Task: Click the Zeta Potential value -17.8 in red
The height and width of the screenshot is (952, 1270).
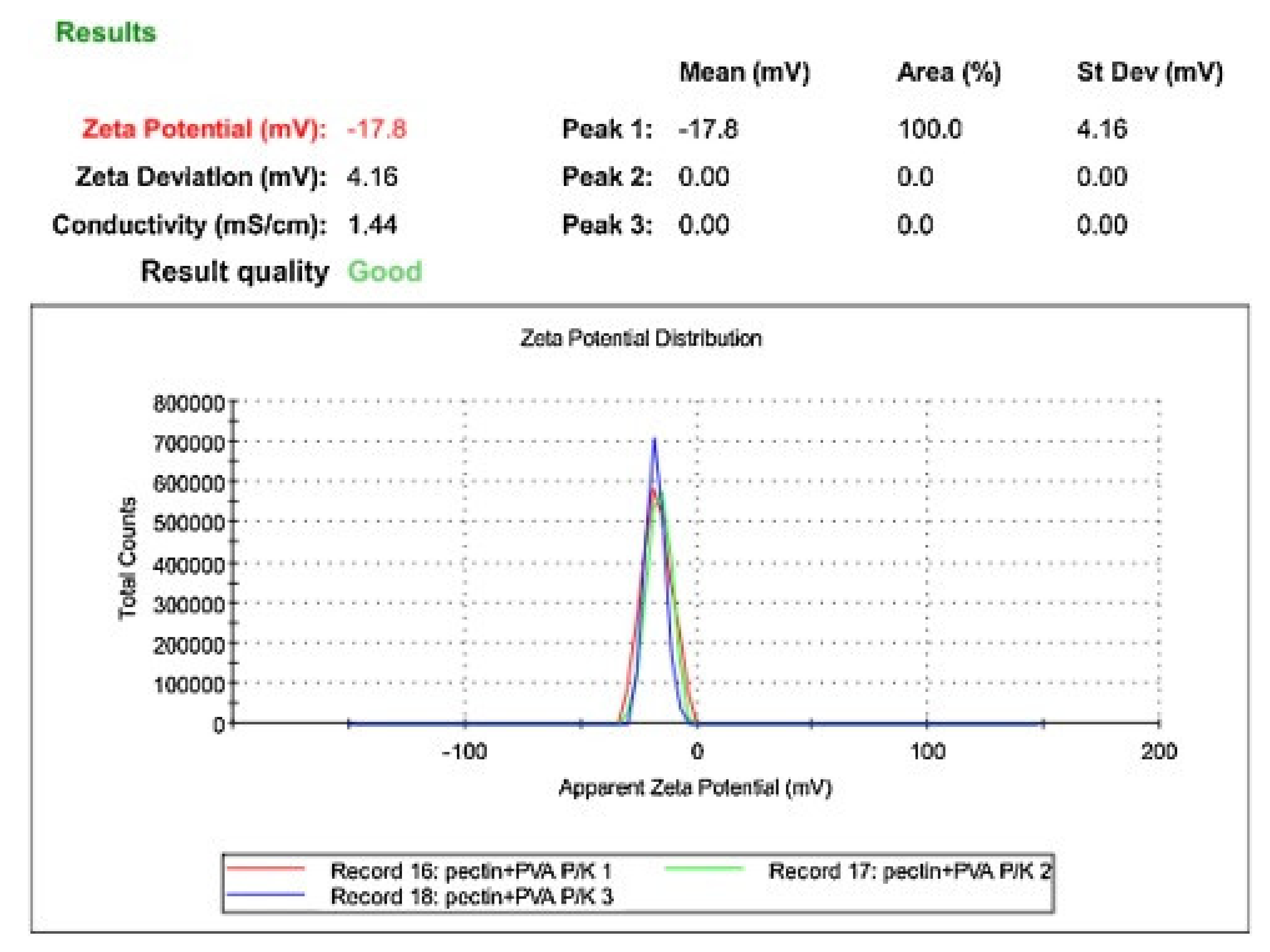Action: click(377, 129)
